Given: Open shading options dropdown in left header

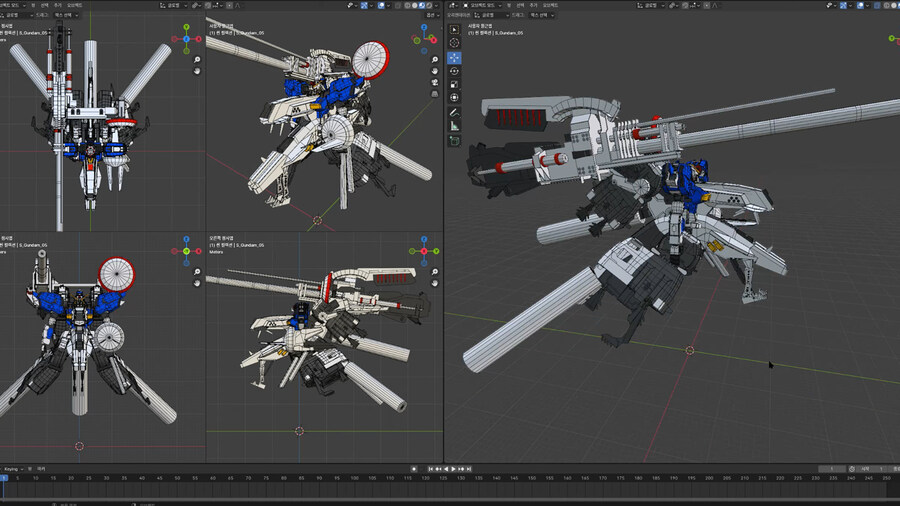Looking at the screenshot, I should (436, 5).
